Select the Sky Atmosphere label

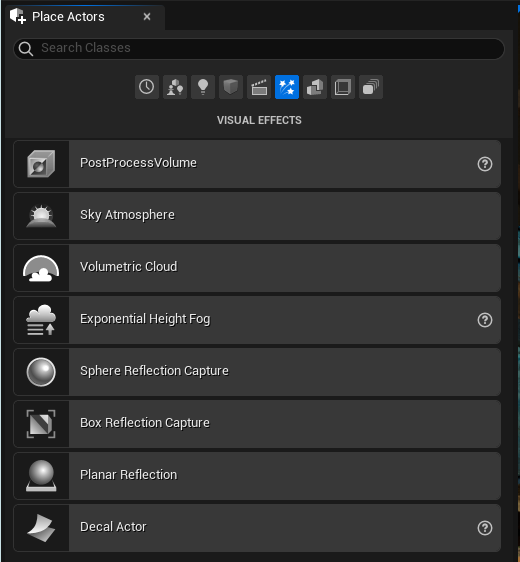(x=127, y=215)
